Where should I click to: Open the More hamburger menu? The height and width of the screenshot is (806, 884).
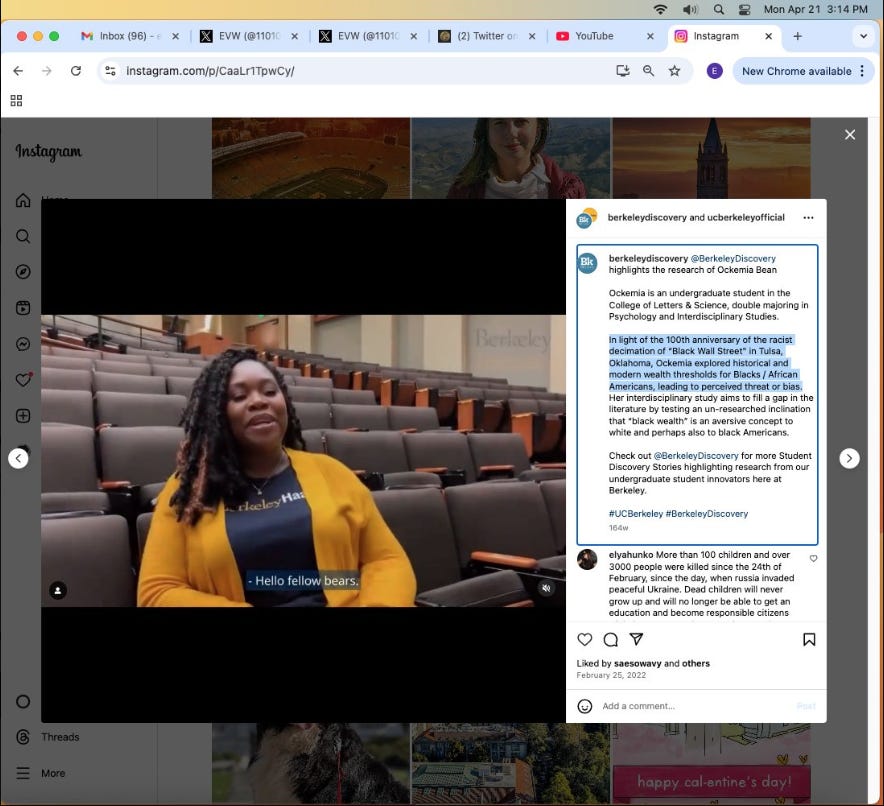point(41,773)
